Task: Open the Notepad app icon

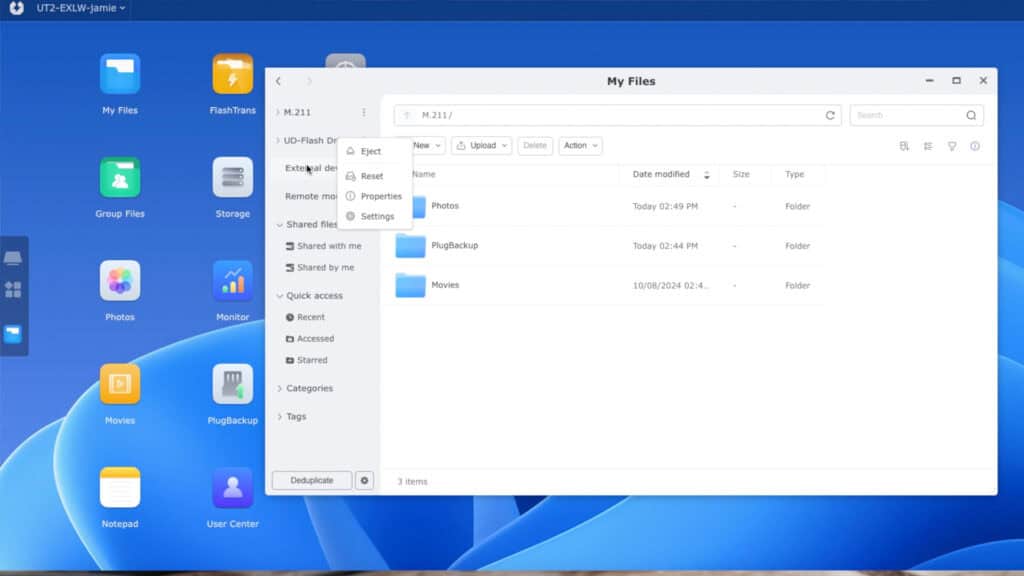Action: (x=120, y=488)
